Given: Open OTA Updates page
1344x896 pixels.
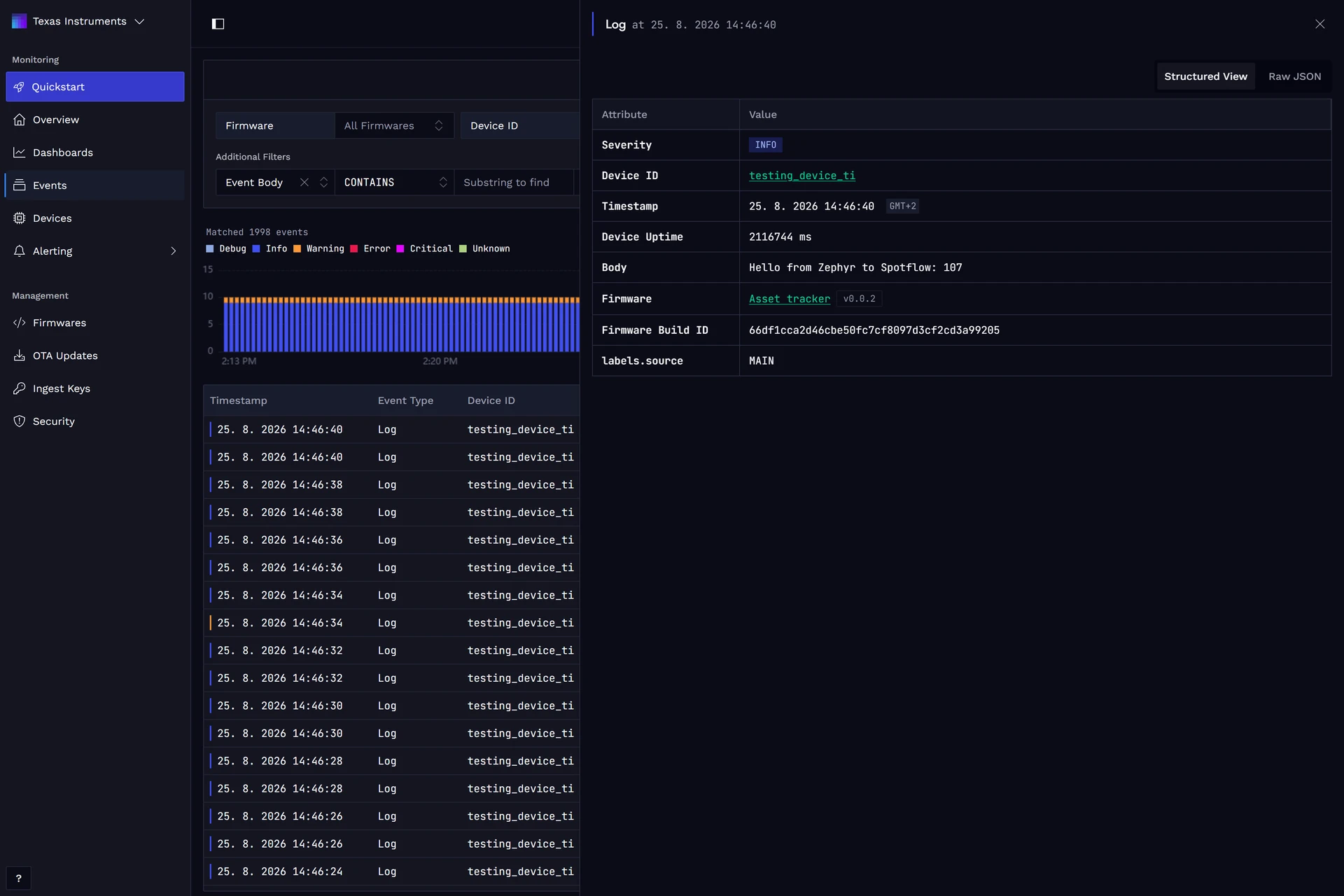Looking at the screenshot, I should (95, 356).
